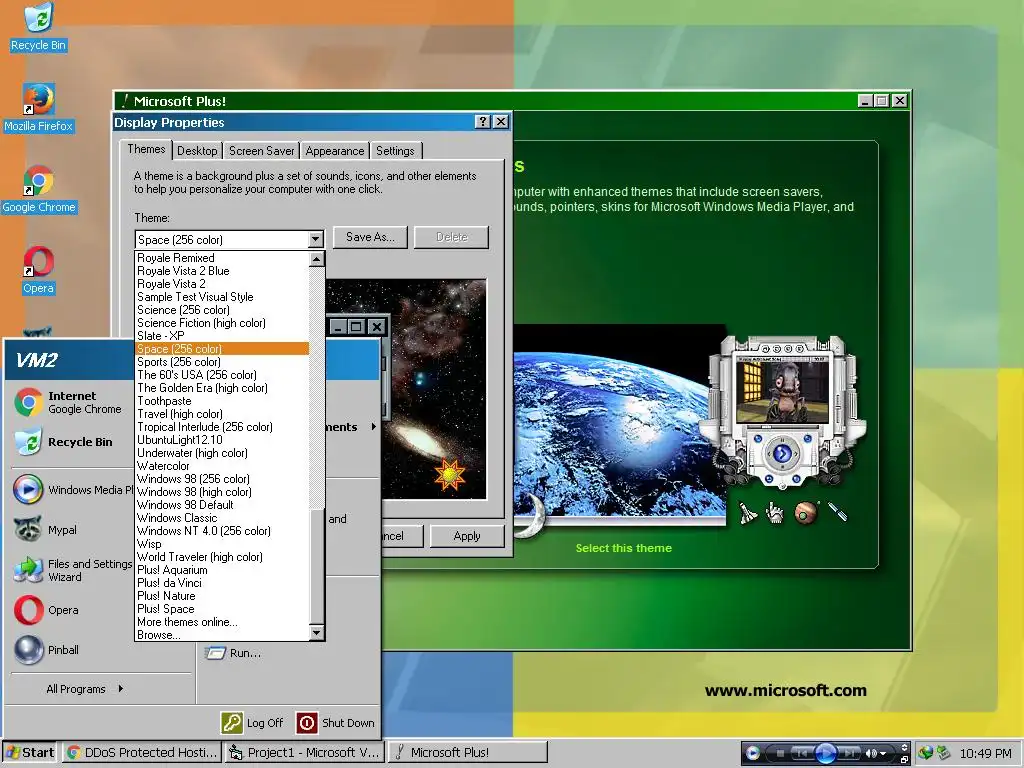Expand All Programs in the Start menu
Screen dimensions: 1024x768
point(85,689)
